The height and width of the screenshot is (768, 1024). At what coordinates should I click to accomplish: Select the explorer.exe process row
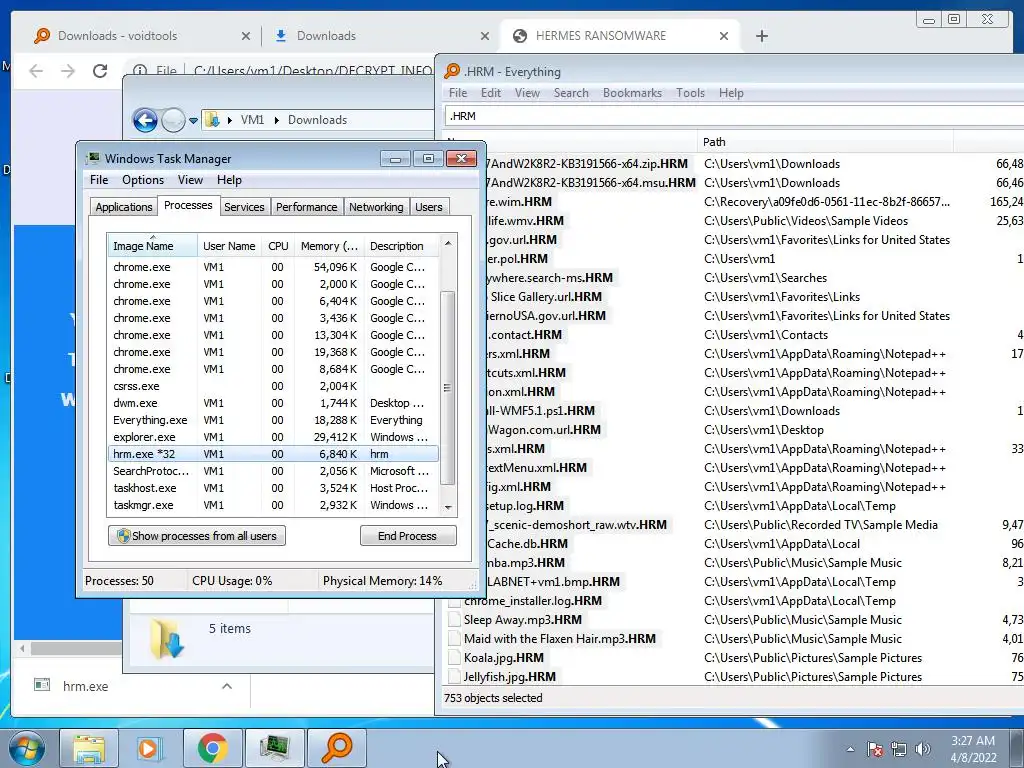(x=274, y=437)
